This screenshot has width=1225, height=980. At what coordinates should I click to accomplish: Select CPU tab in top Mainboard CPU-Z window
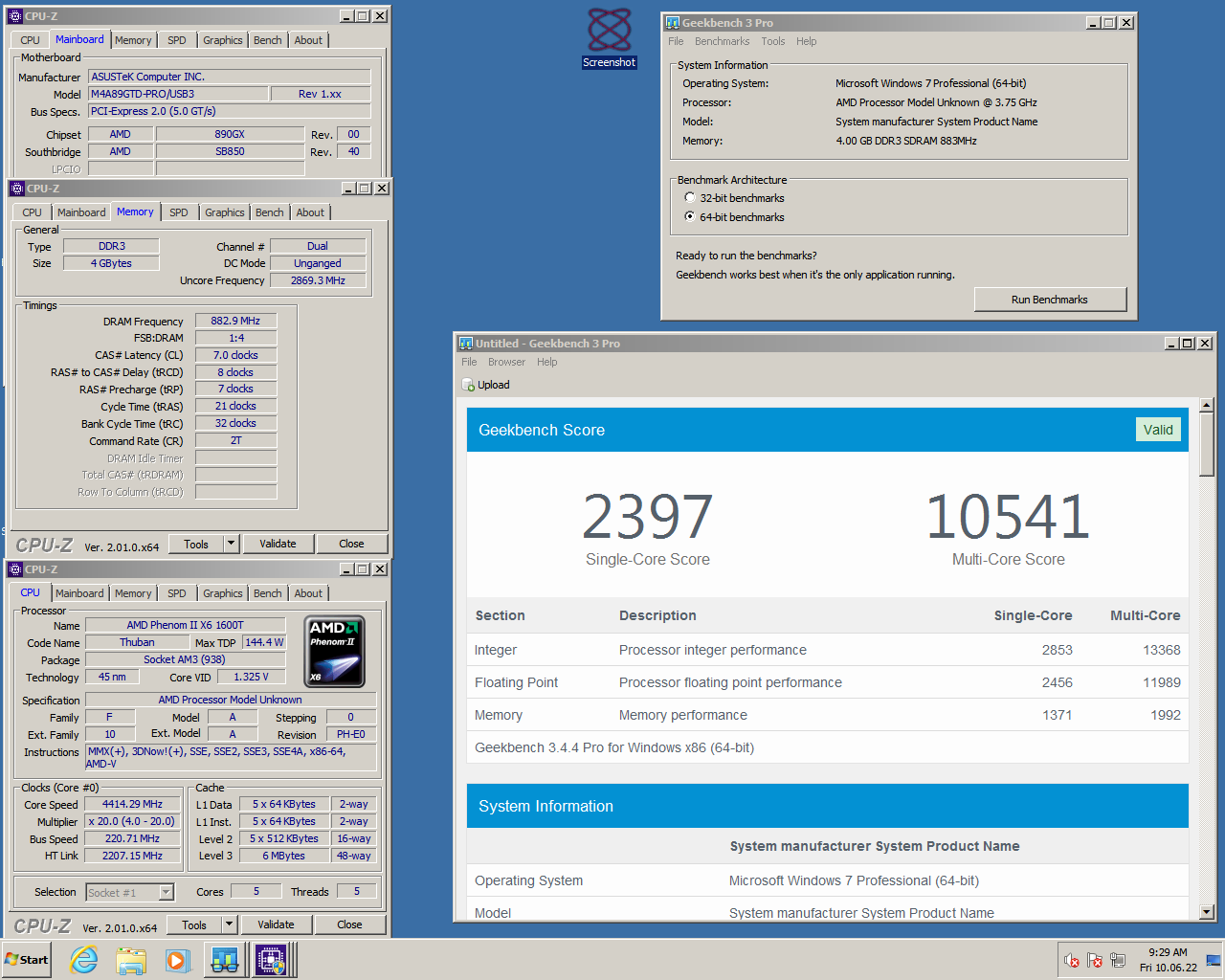30,40
